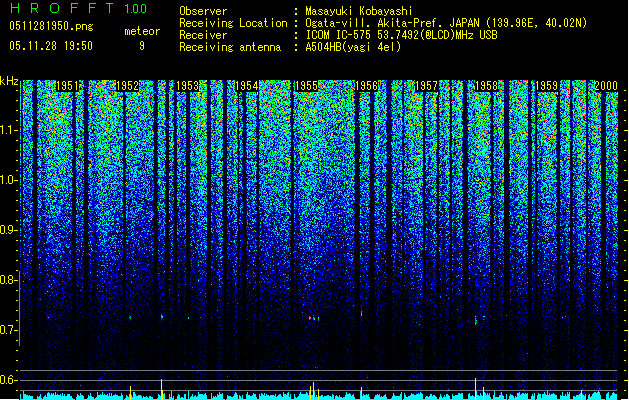Click the Receiving Location label
Screen dimensions: 629x400
click(233, 23)
